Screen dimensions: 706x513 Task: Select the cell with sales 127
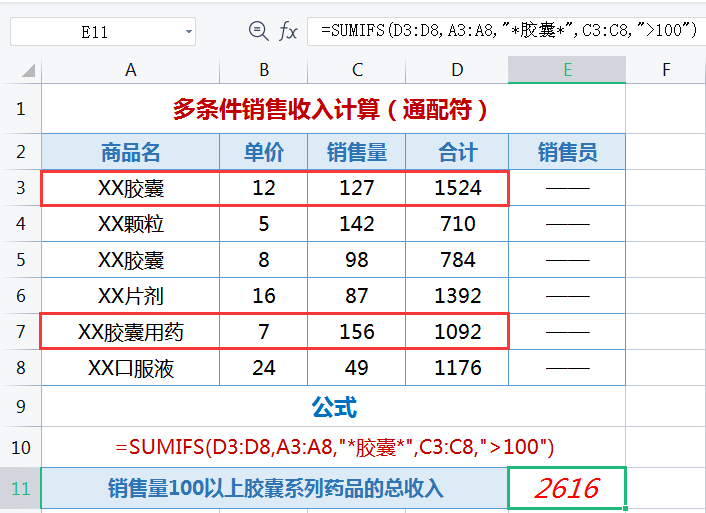click(357, 188)
